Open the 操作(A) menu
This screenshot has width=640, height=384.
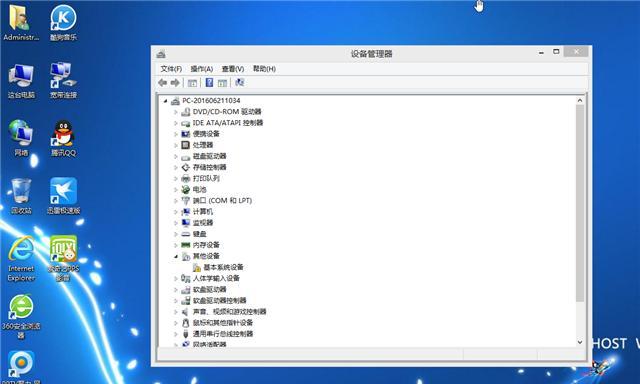[202, 69]
